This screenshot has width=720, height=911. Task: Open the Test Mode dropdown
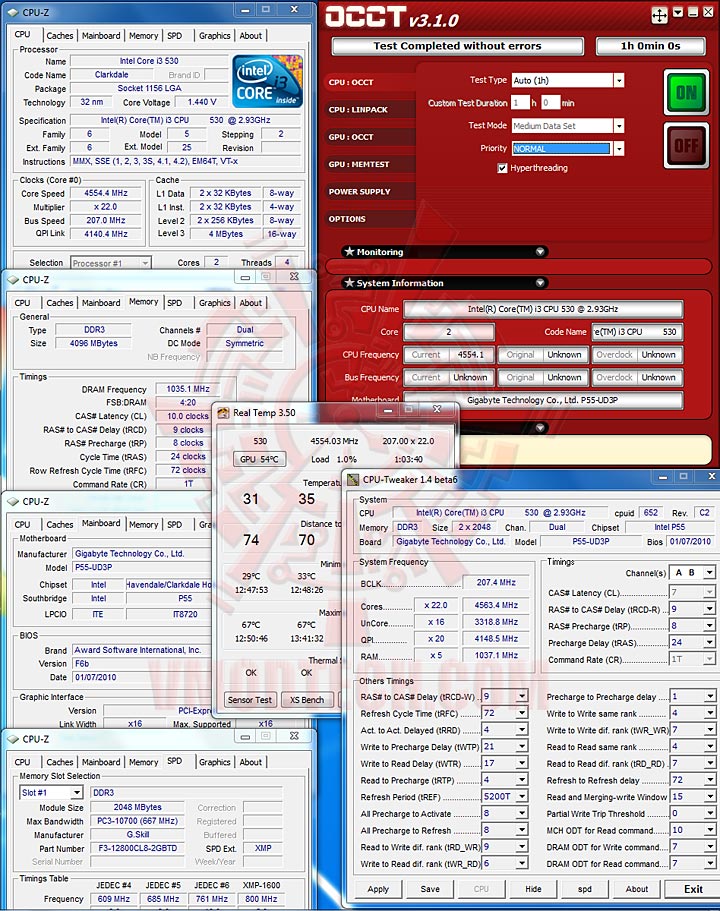[x=619, y=125]
